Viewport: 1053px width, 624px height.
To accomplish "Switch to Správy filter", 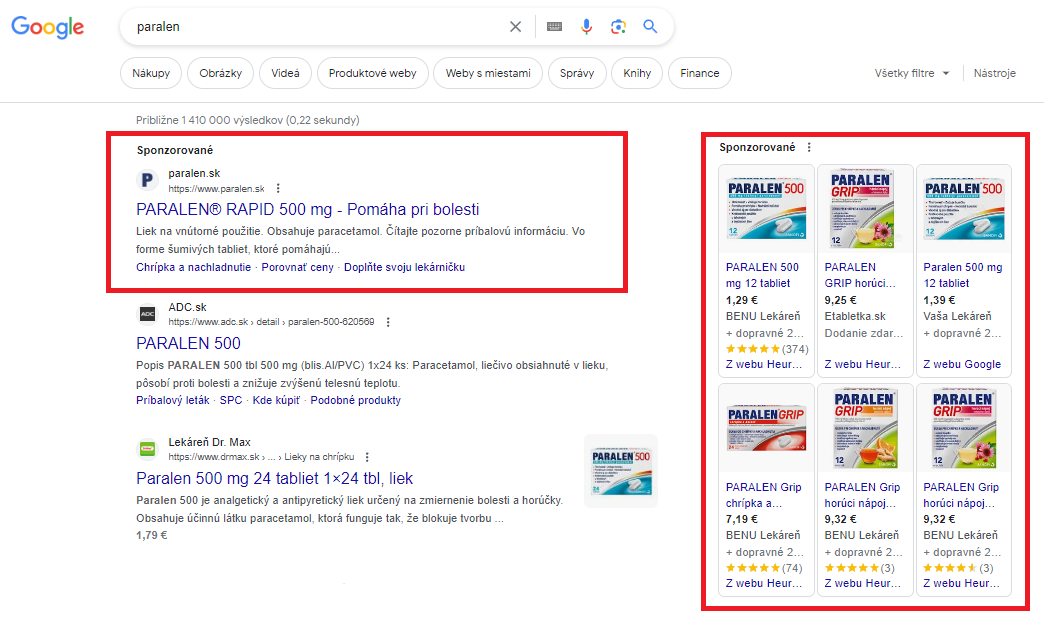I will [577, 73].
